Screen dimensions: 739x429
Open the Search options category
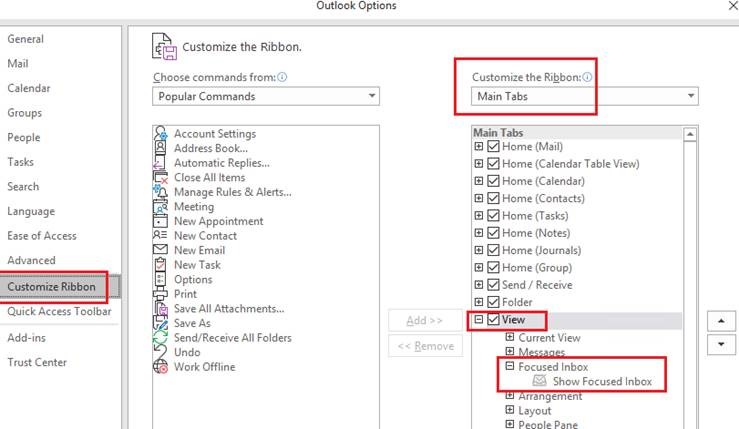tap(23, 187)
